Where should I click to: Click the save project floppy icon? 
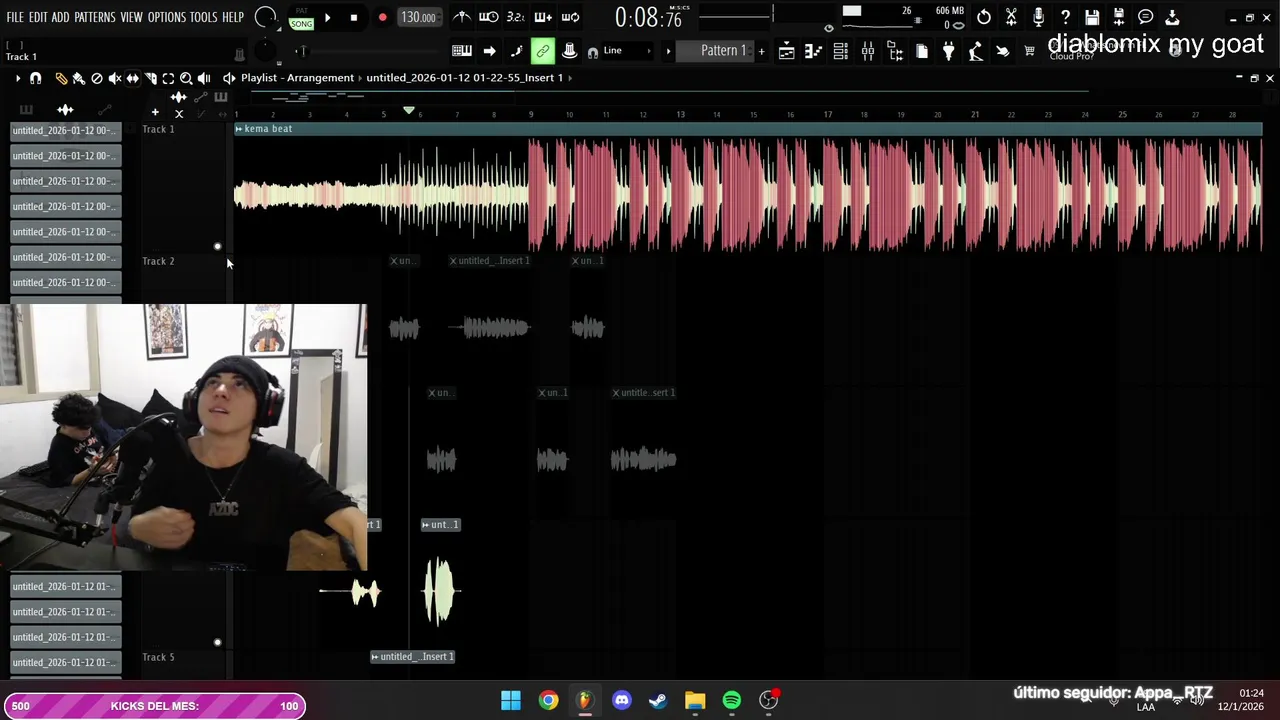[1092, 17]
